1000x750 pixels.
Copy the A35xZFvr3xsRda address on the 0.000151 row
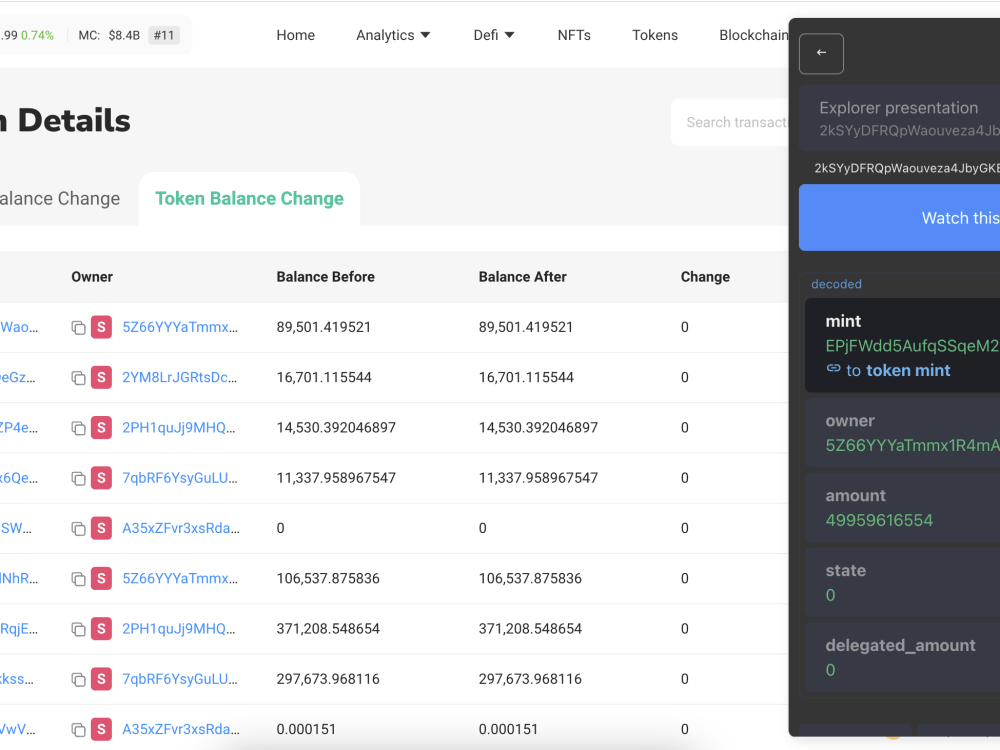[78, 729]
